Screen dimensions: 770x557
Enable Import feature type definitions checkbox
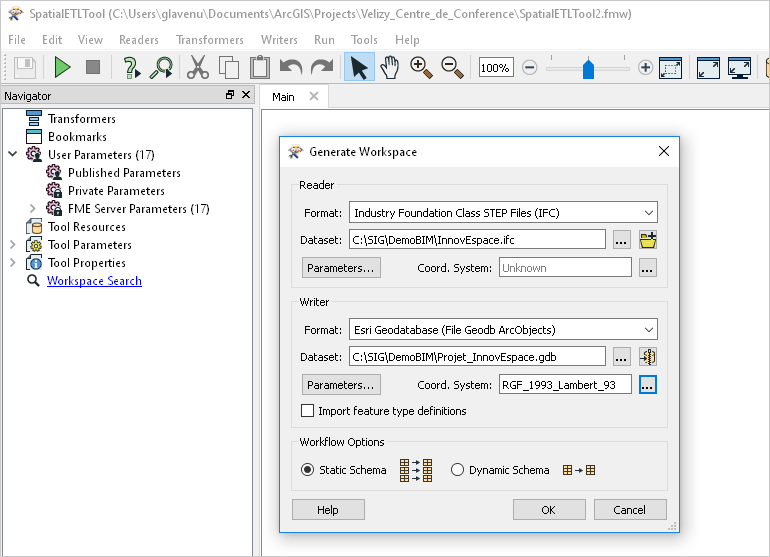(x=307, y=411)
